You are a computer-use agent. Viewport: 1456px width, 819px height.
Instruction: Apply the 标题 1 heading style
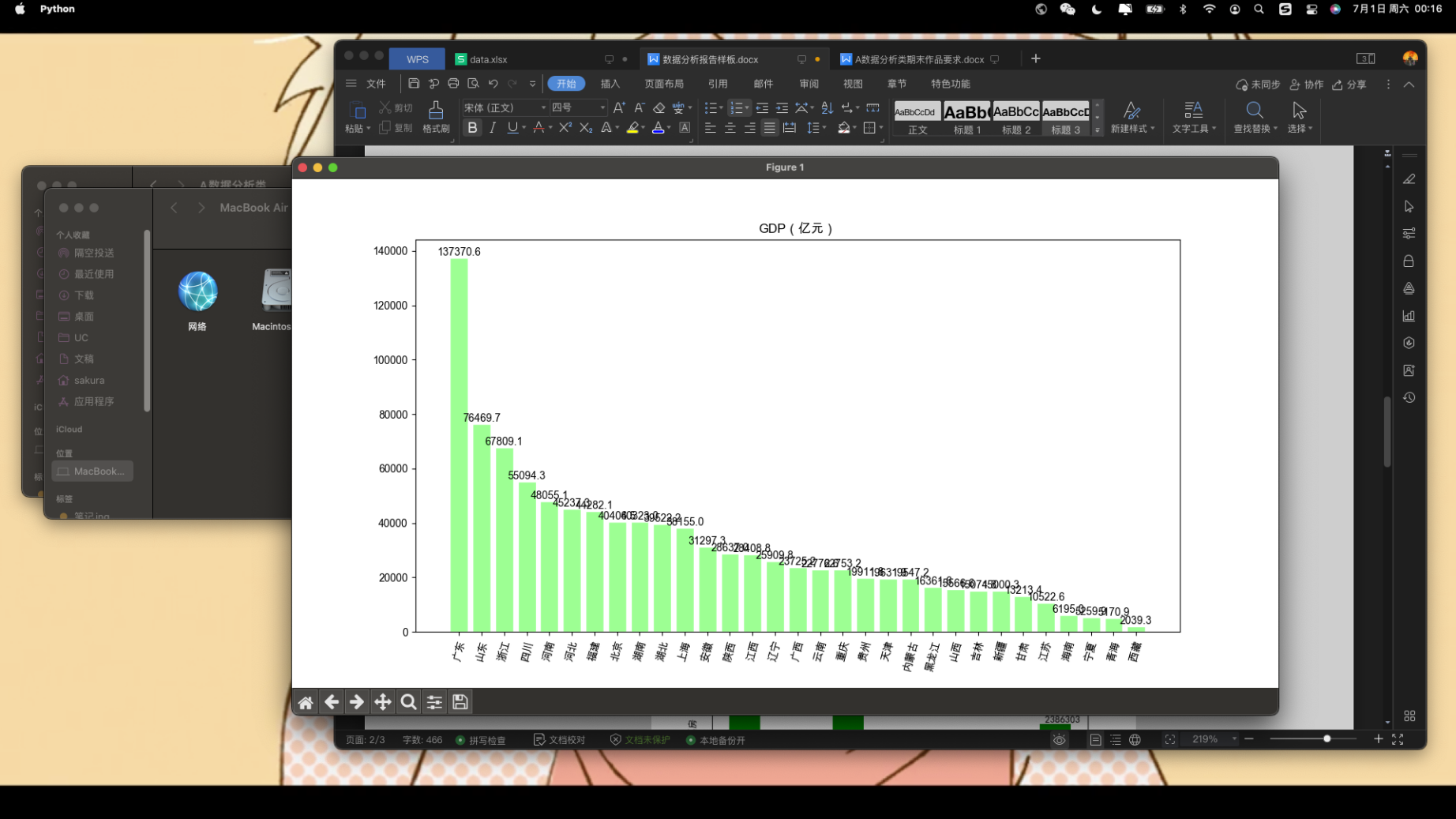966,118
